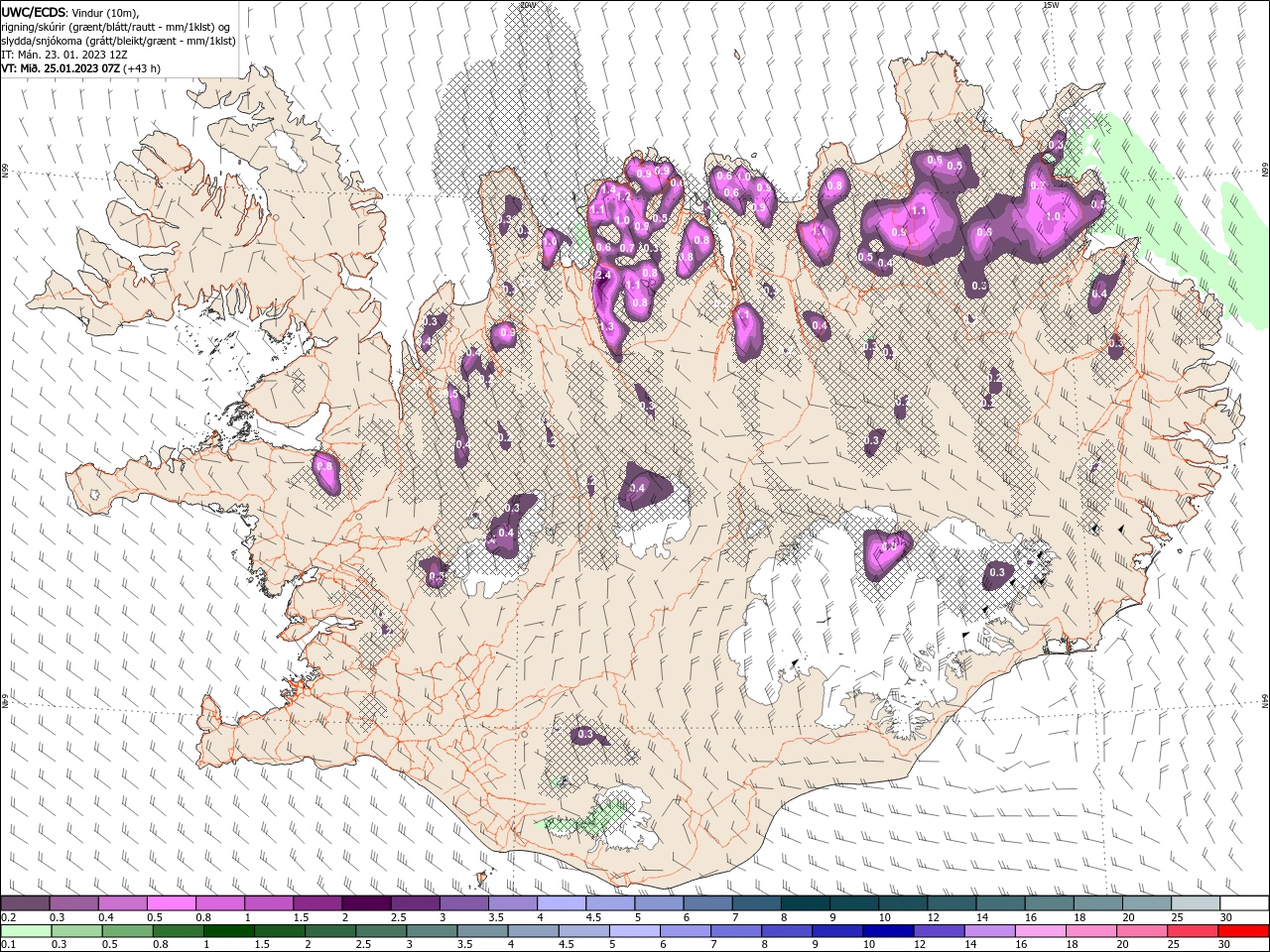Pick the bright pink 0.5–0.8 swatch in purple row
This screenshot has height=952, width=1270.
click(x=171, y=903)
